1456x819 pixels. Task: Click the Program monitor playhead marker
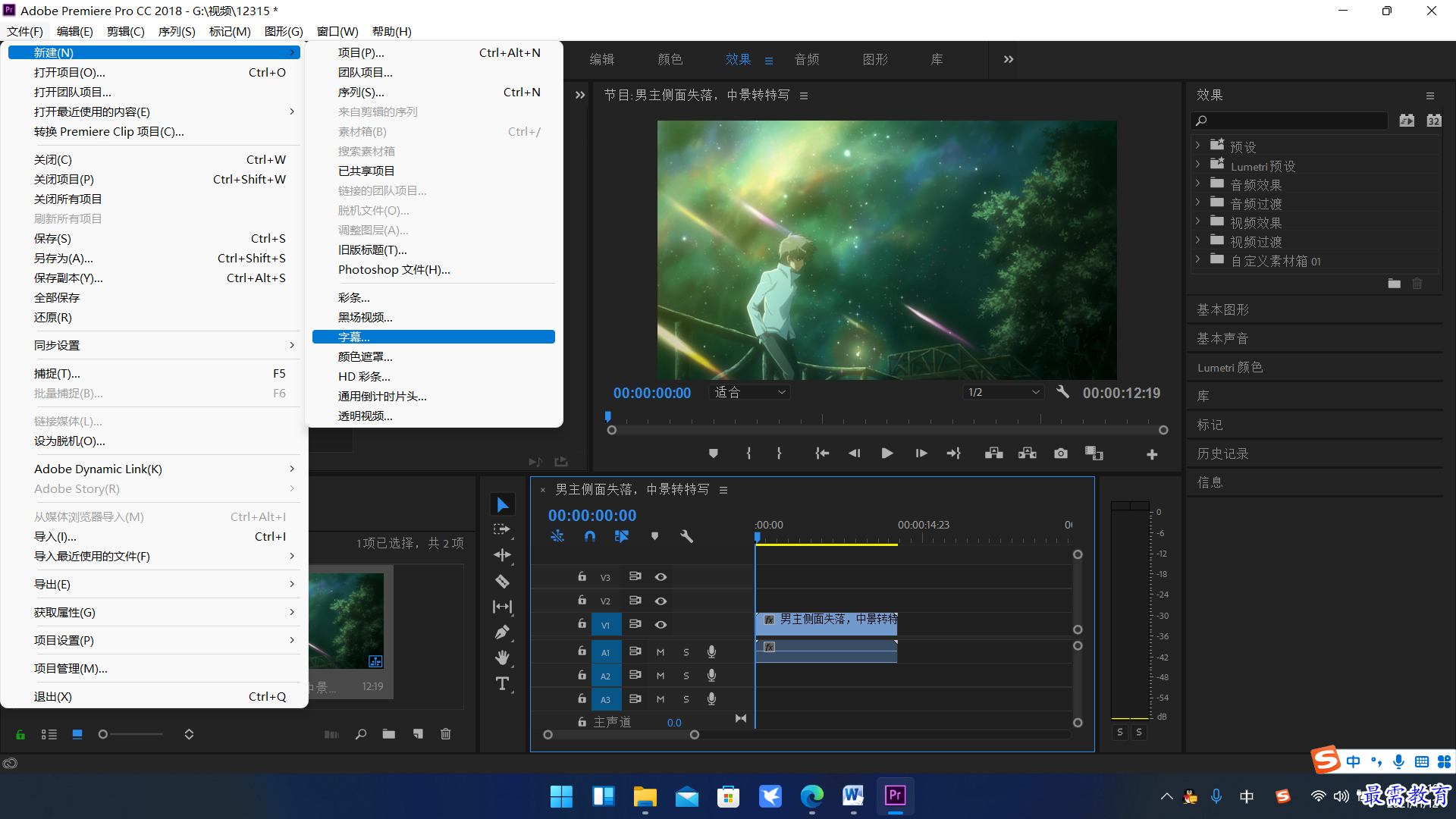point(607,416)
